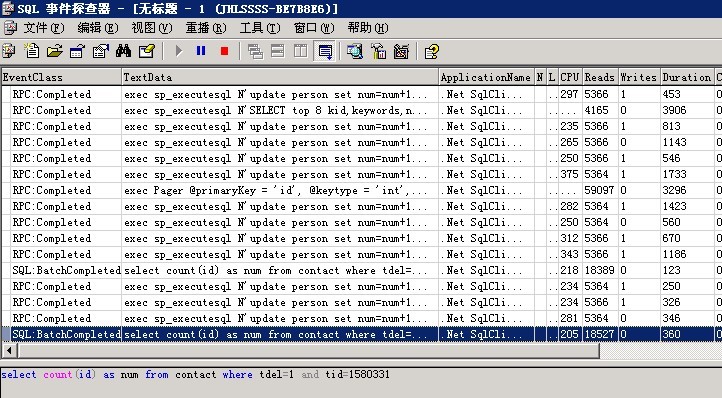The width and height of the screenshot is (722, 398).
Task: Click the CPU value 312
Action: point(569,238)
